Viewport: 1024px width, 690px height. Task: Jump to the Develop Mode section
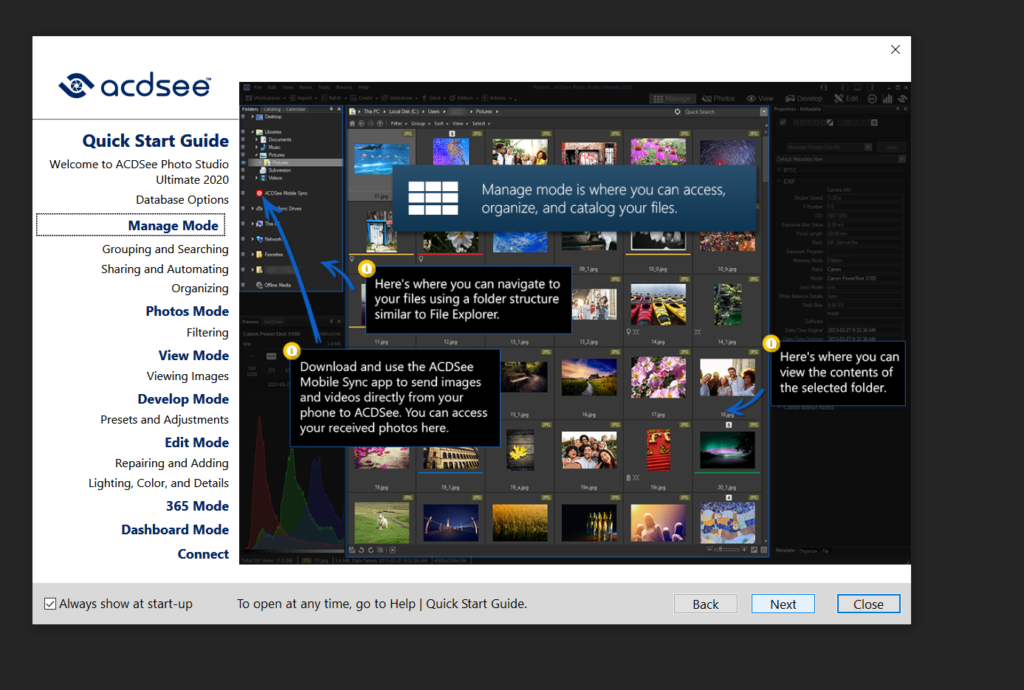click(x=184, y=399)
